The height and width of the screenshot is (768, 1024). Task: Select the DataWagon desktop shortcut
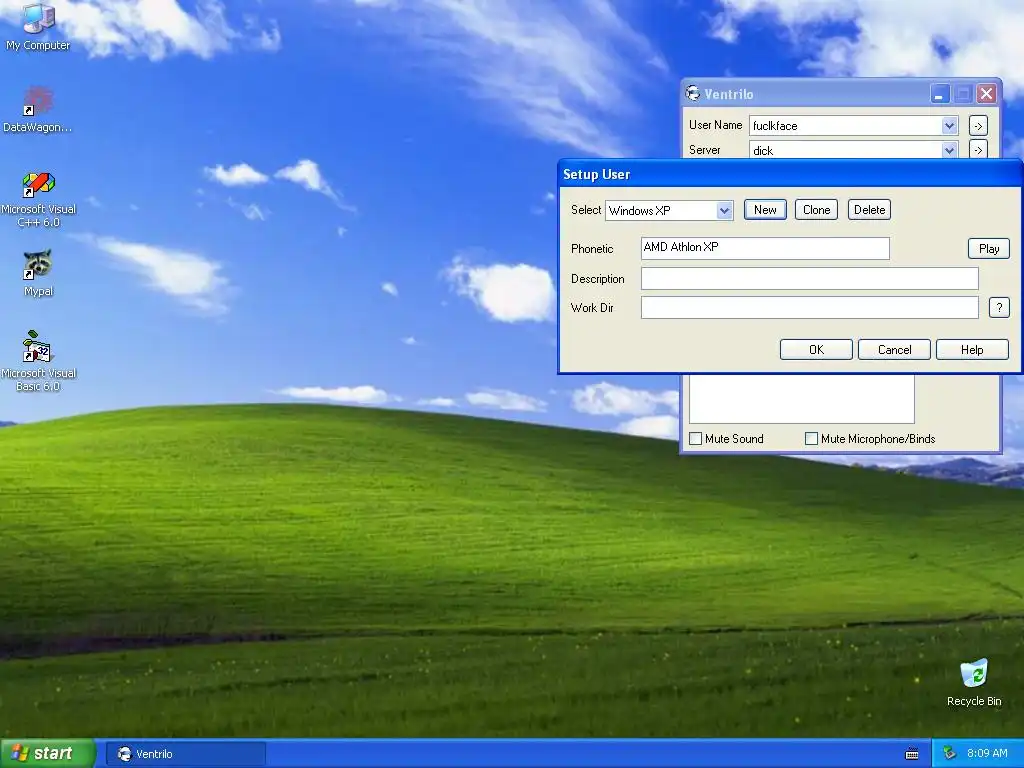[38, 109]
